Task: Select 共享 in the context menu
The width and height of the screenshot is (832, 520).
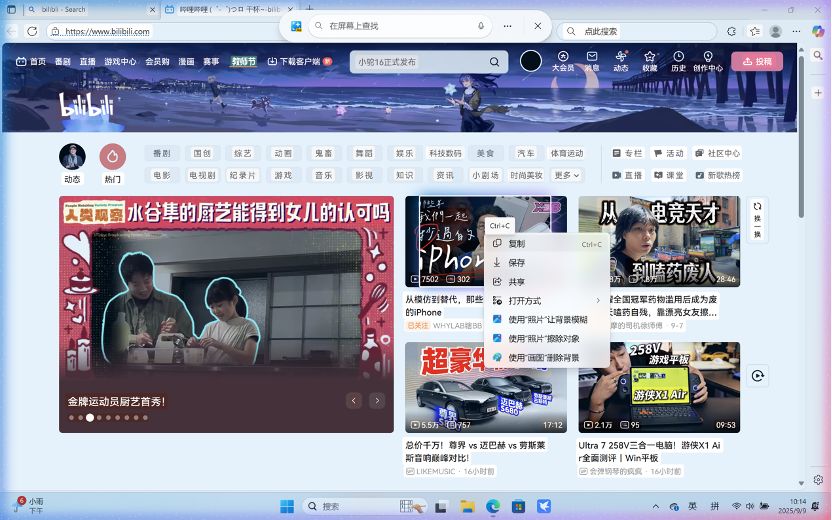Action: coord(516,282)
